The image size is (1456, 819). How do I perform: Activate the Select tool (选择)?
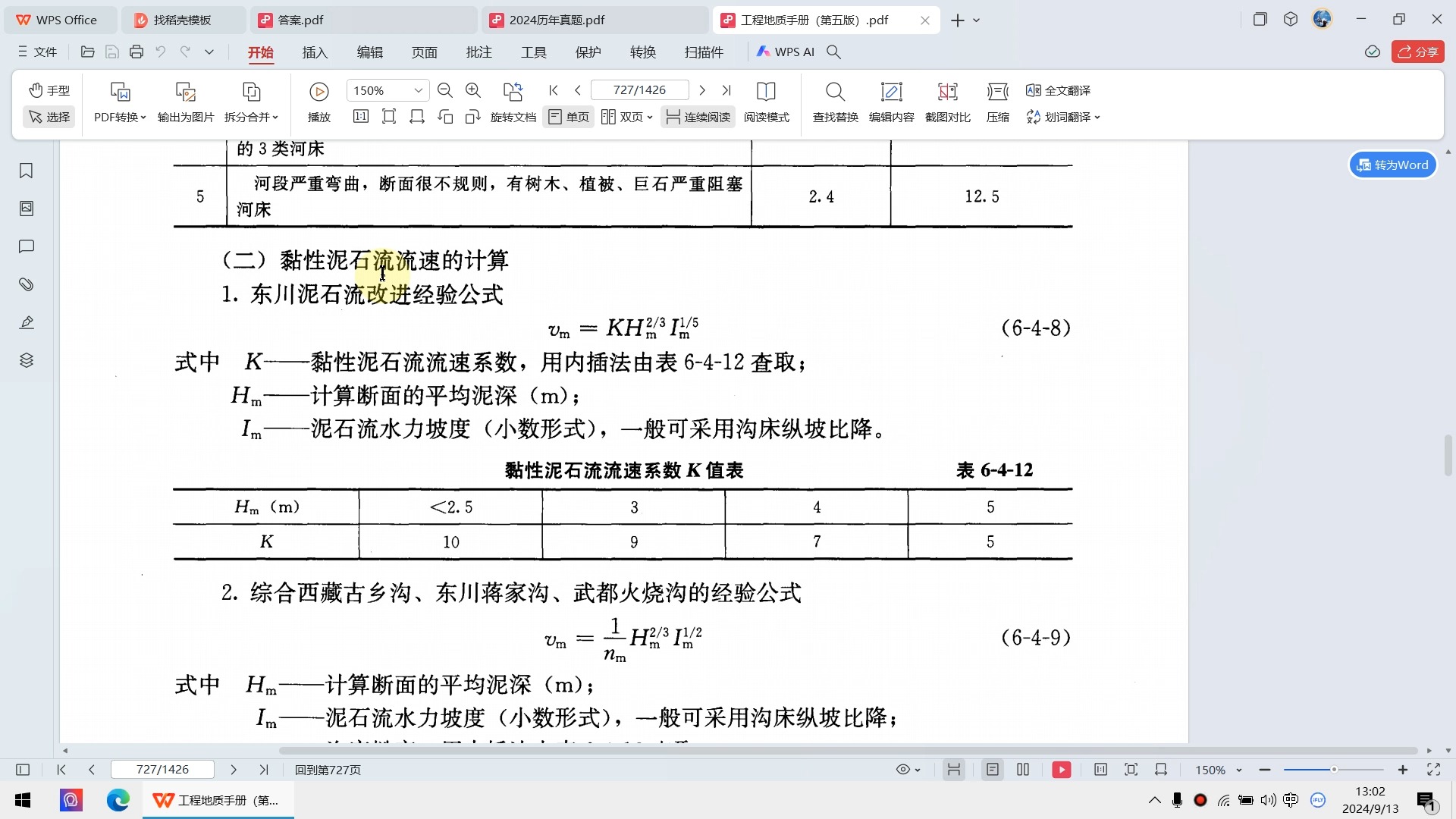tap(49, 117)
